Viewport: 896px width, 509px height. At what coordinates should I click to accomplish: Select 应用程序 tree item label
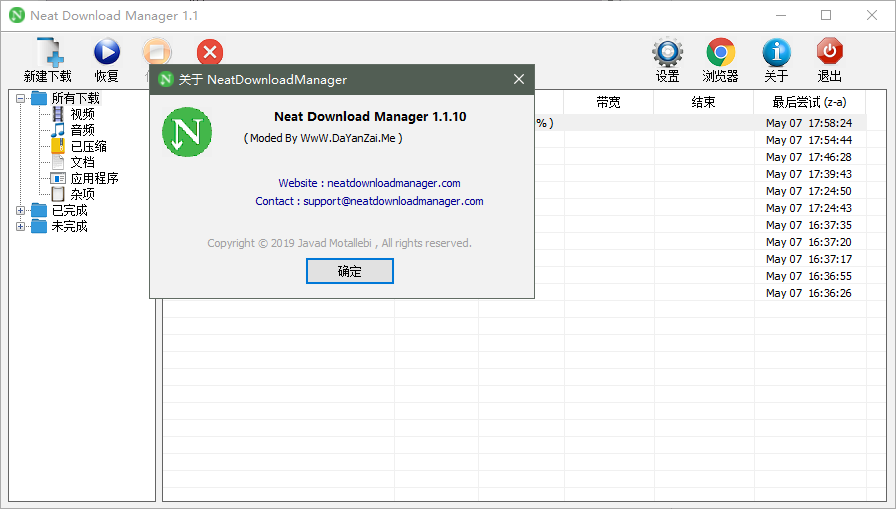(94, 178)
